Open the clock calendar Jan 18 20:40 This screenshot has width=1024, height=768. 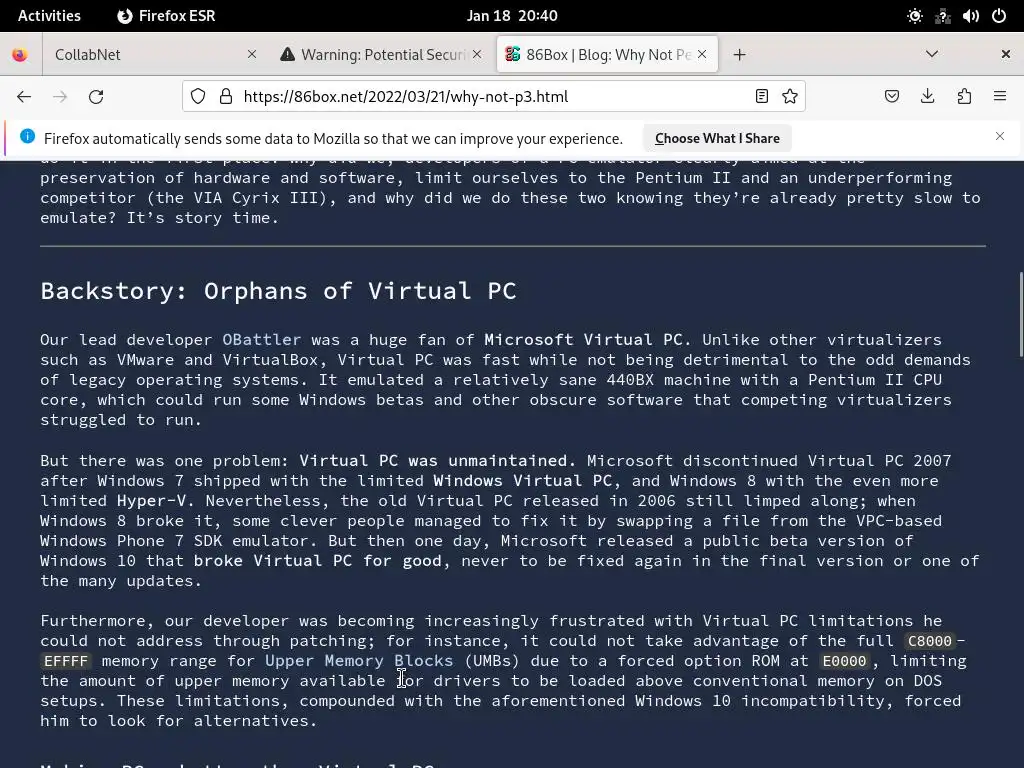(512, 16)
